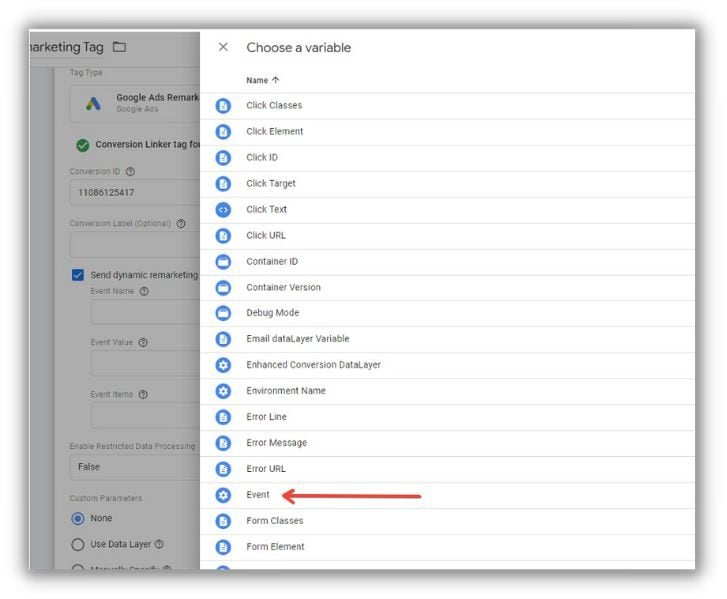The height and width of the screenshot is (599, 727).
Task: Click the Environment Name gear icon
Action: click(x=223, y=391)
